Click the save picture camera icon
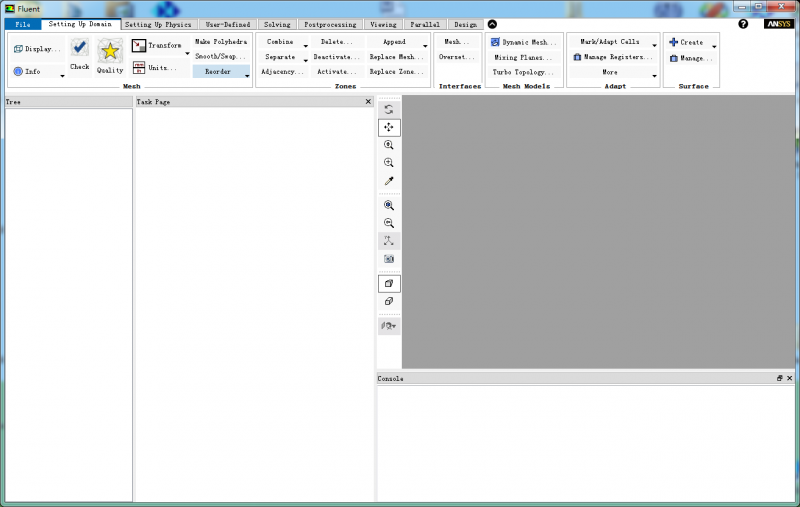The height and width of the screenshot is (507, 800). [389, 259]
